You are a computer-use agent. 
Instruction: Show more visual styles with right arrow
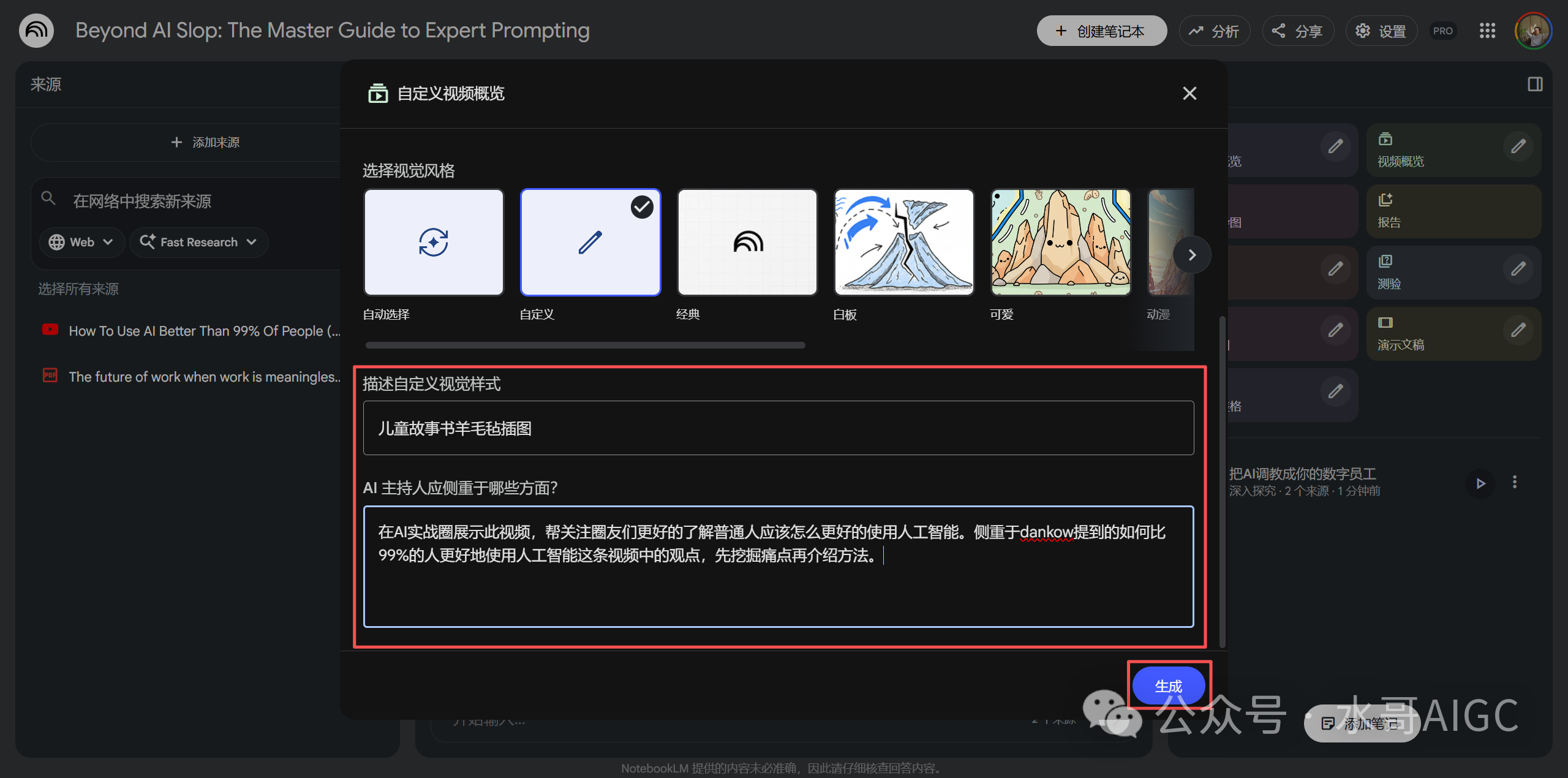(x=1192, y=255)
